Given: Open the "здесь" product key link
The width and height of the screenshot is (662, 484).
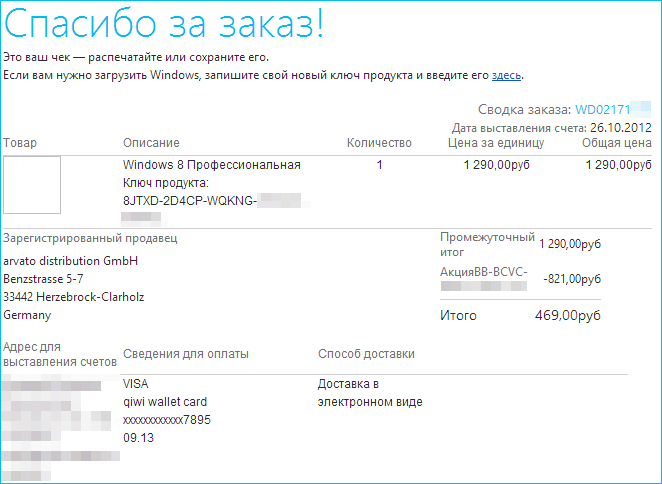Looking at the screenshot, I should 506,75.
